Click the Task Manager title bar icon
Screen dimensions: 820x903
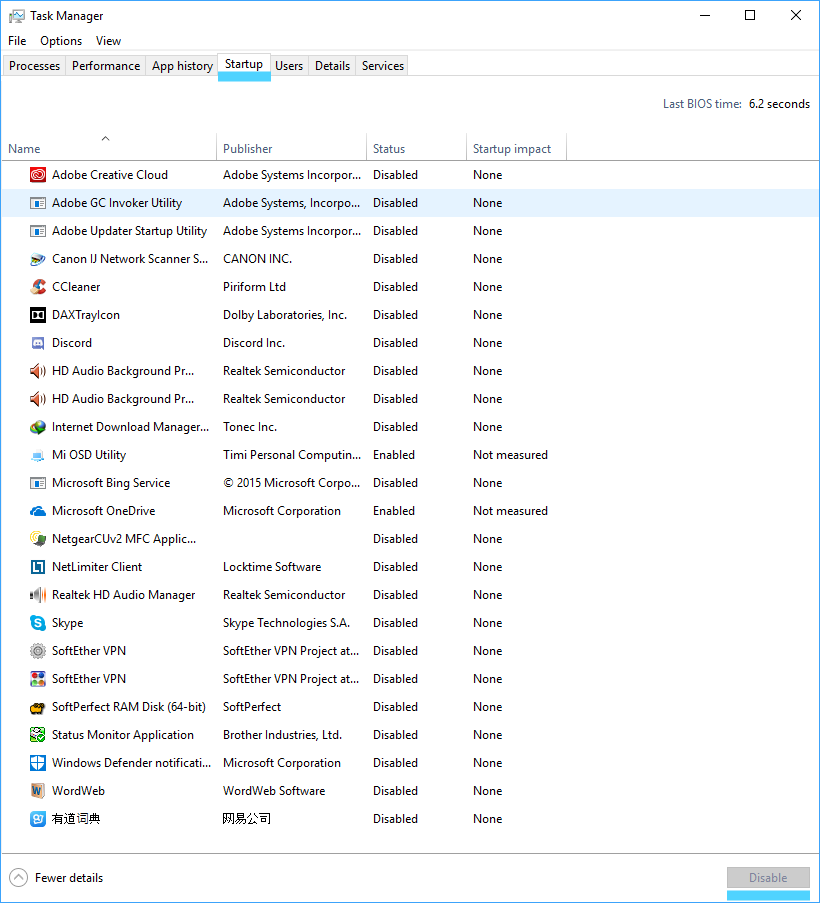coord(17,16)
